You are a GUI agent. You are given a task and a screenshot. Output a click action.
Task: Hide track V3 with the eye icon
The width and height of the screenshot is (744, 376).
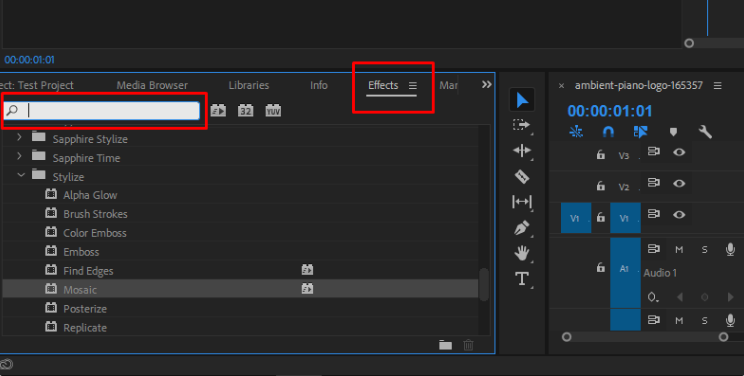coord(679,152)
